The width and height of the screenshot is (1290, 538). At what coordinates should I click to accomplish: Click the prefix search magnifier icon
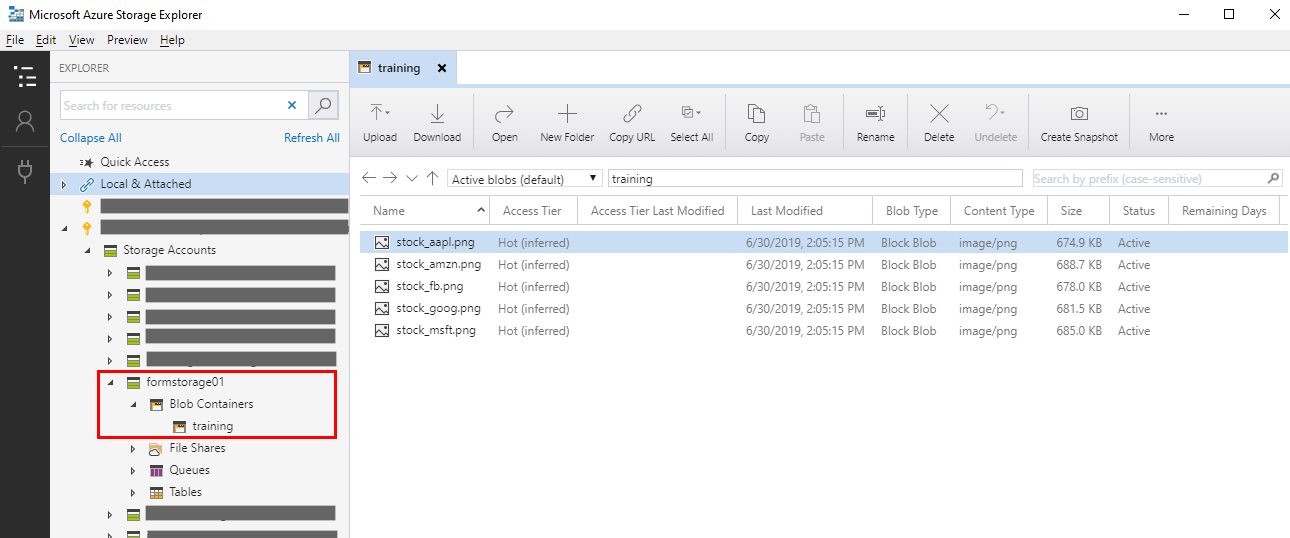coord(1273,178)
